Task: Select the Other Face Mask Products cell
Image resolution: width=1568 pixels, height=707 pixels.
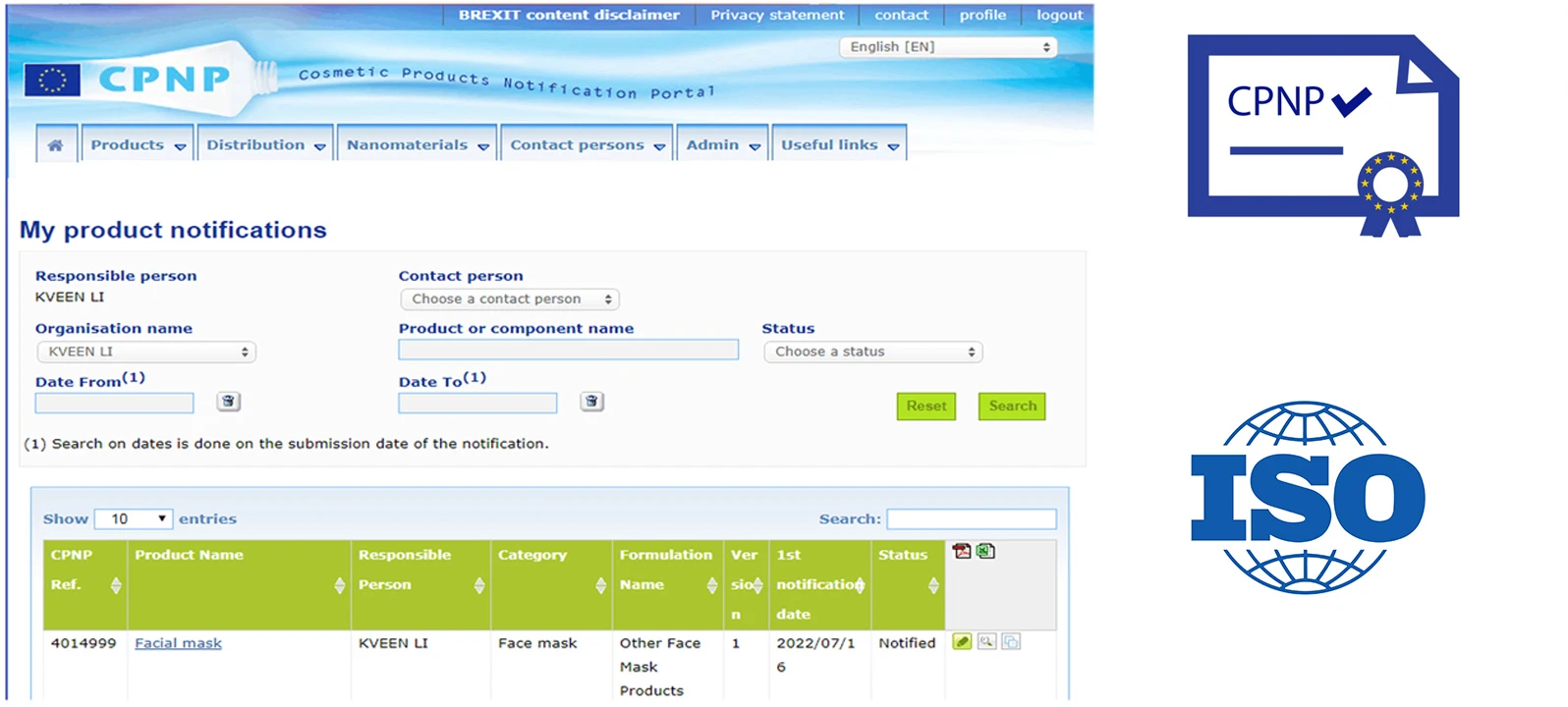Action: tap(660, 667)
